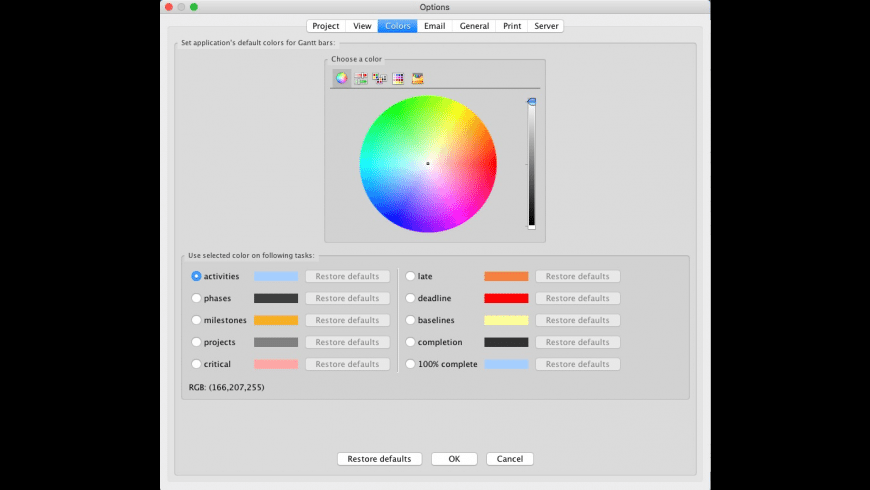Screen dimensions: 870x490
Task: Click the yellow baselines swatch
Action: (x=506, y=320)
